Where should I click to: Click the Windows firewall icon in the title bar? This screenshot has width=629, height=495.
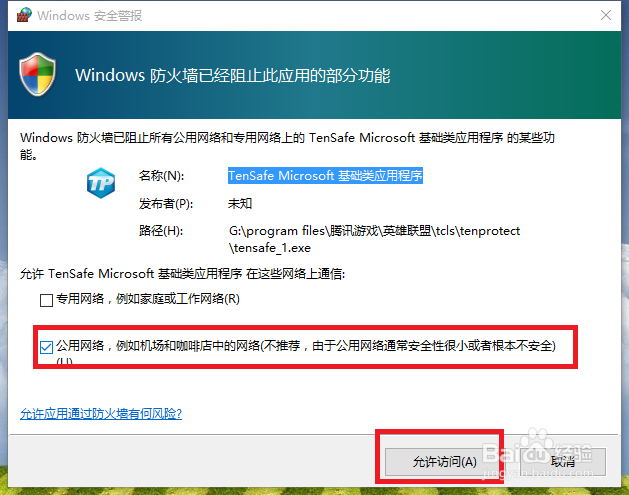(24, 15)
